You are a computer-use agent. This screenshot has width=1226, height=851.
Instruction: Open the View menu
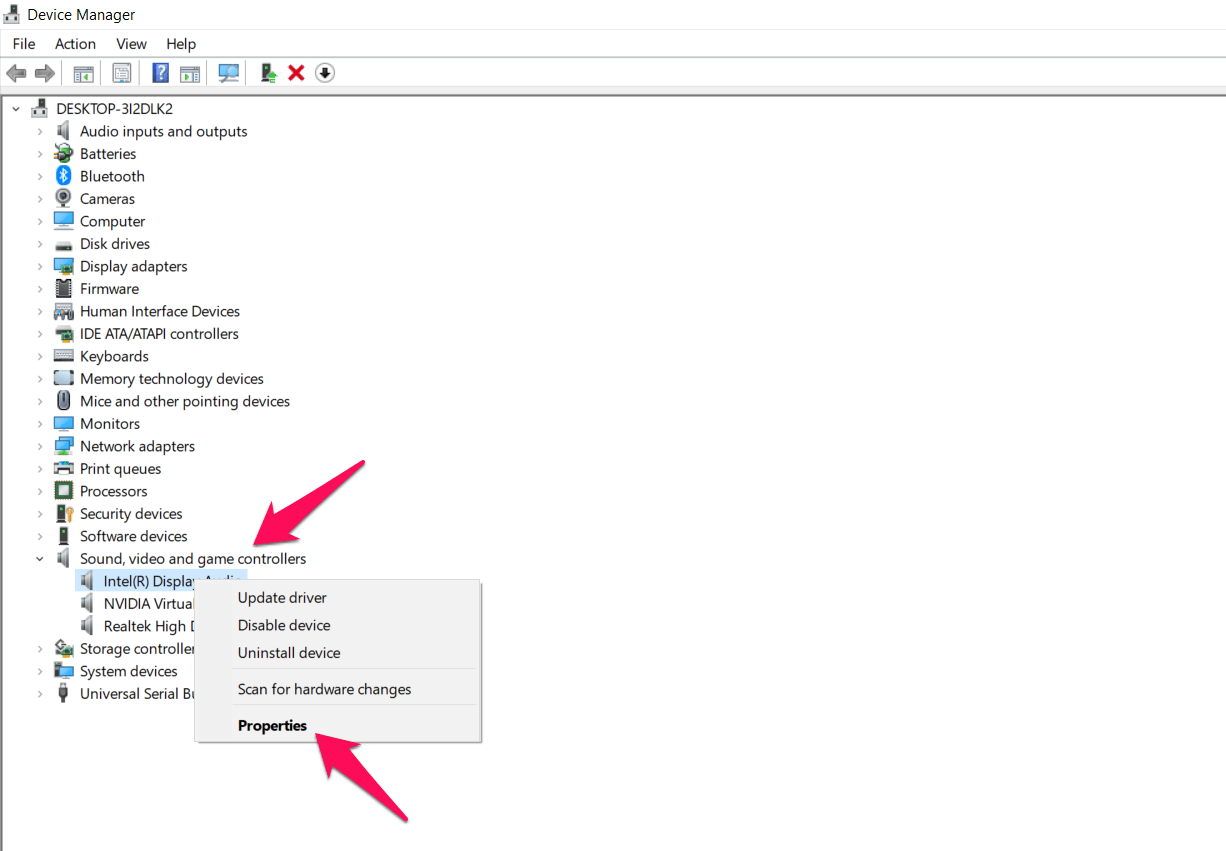click(131, 44)
